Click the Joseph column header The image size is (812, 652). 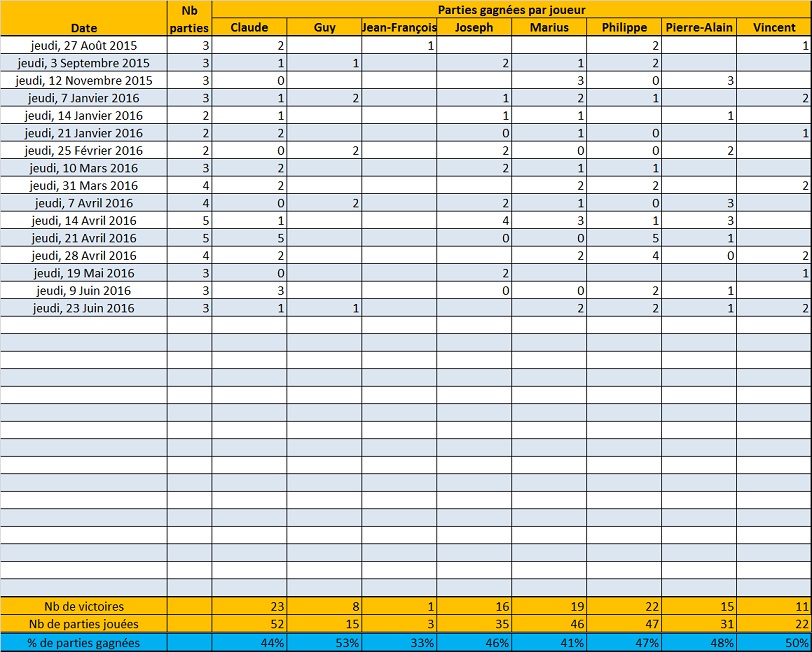point(474,27)
